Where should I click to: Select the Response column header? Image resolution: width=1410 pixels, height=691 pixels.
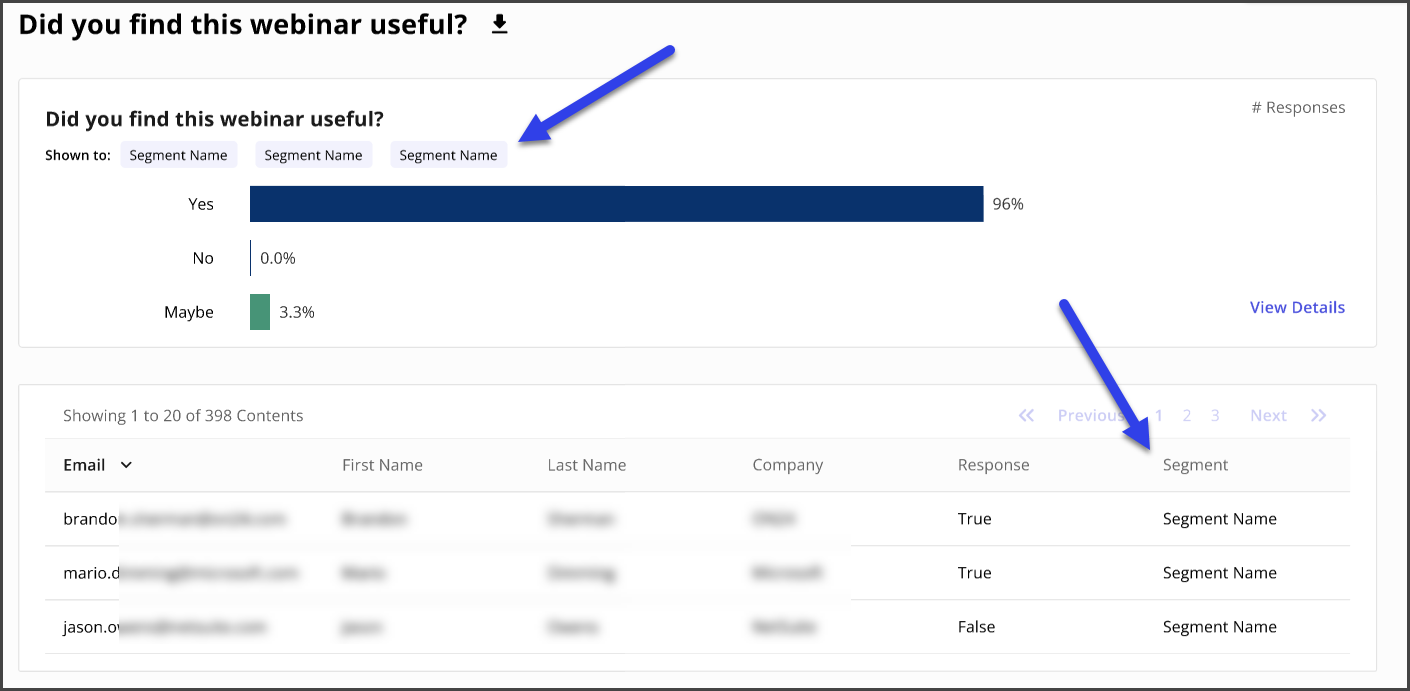[993, 465]
